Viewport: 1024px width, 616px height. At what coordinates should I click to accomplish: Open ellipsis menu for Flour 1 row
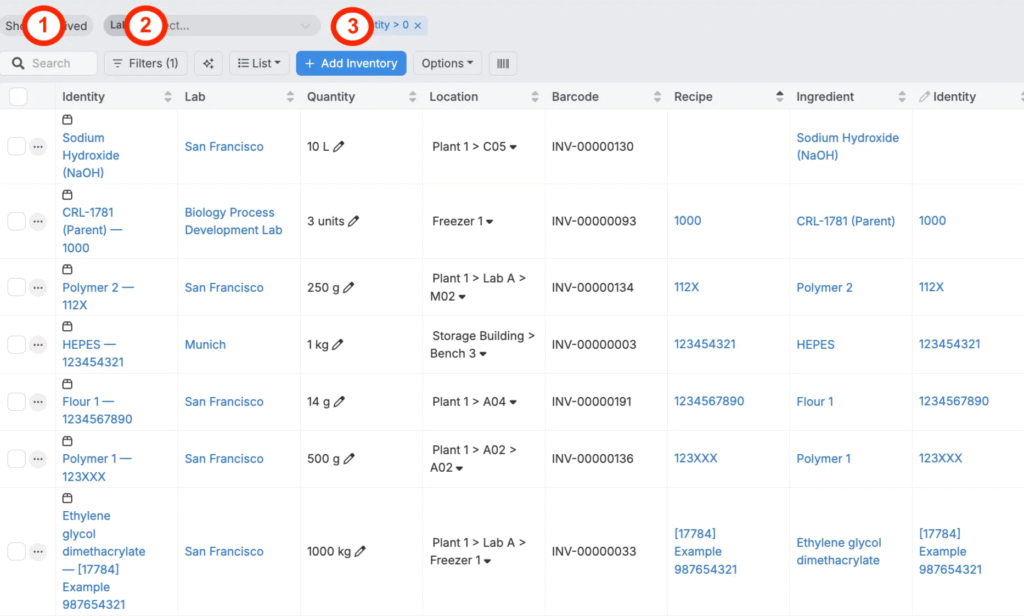point(38,402)
